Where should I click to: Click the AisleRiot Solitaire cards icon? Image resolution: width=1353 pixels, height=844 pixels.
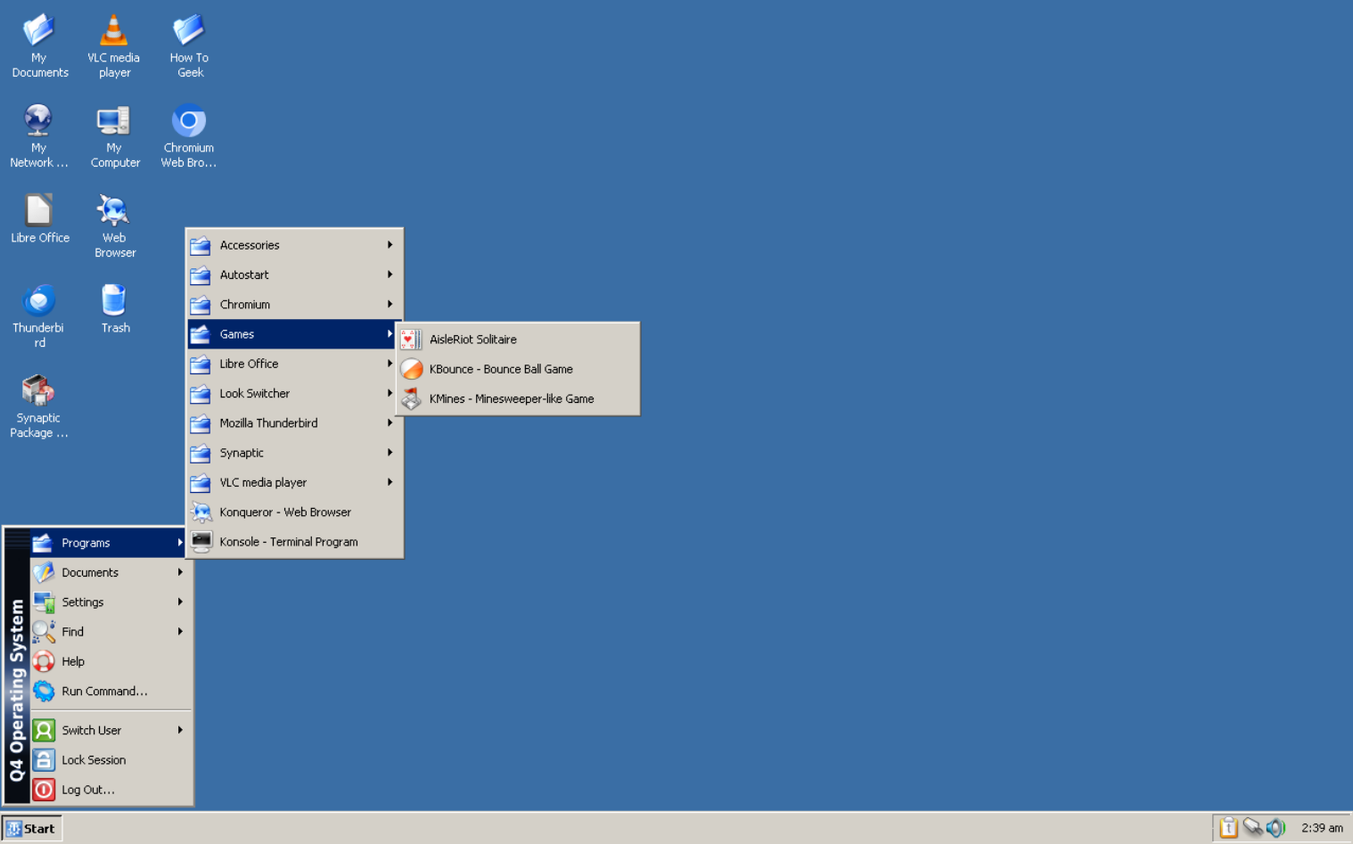point(411,340)
